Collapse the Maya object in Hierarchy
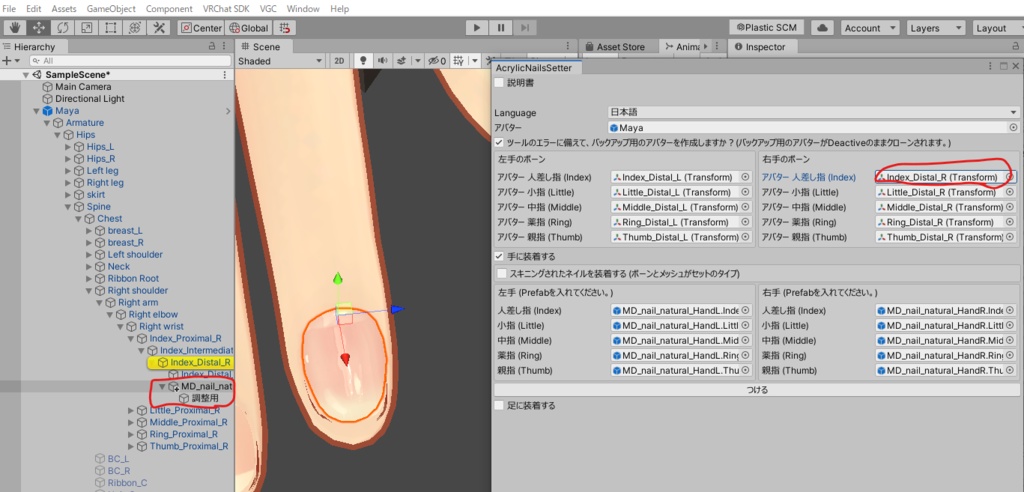This screenshot has height=492, width=1024. tap(36, 110)
